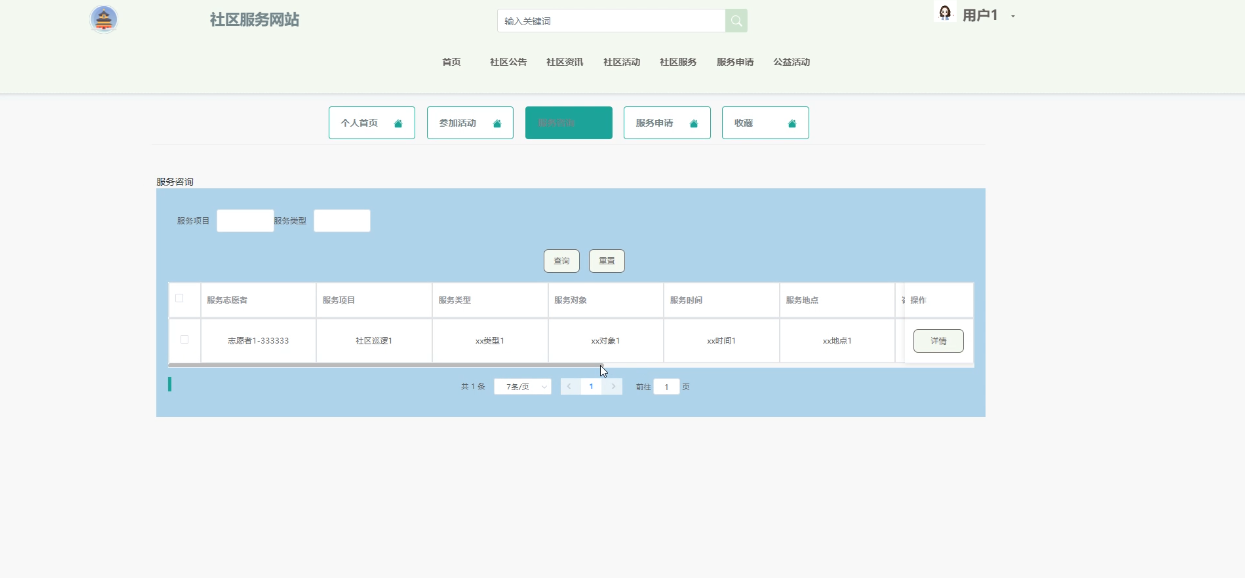Open the 用户1 account dropdown arrow
Viewport: 1245px width, 578px height.
[1013, 16]
